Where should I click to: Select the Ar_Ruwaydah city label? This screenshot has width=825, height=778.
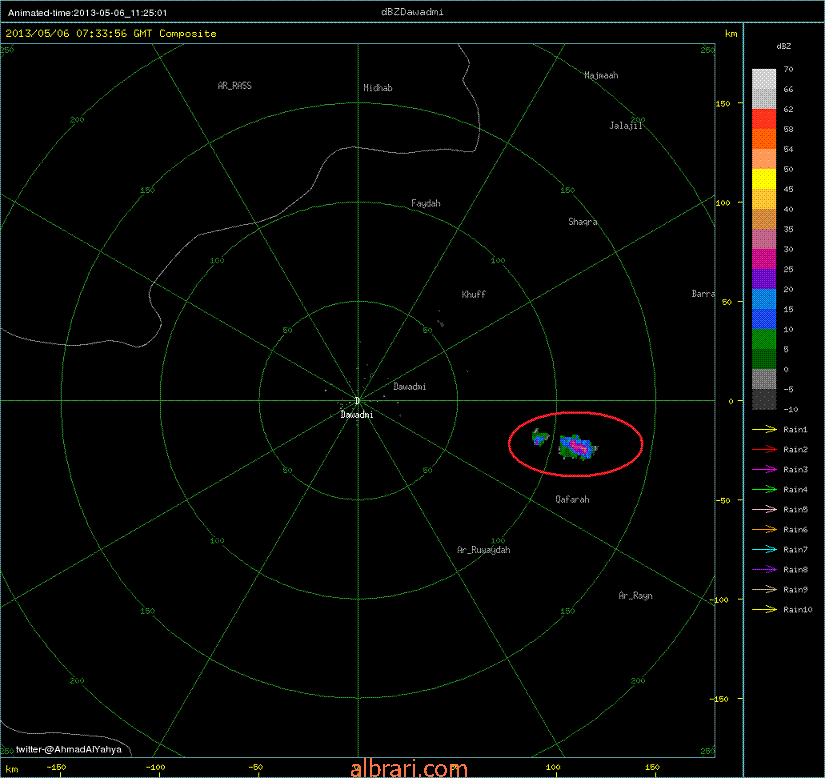[484, 550]
